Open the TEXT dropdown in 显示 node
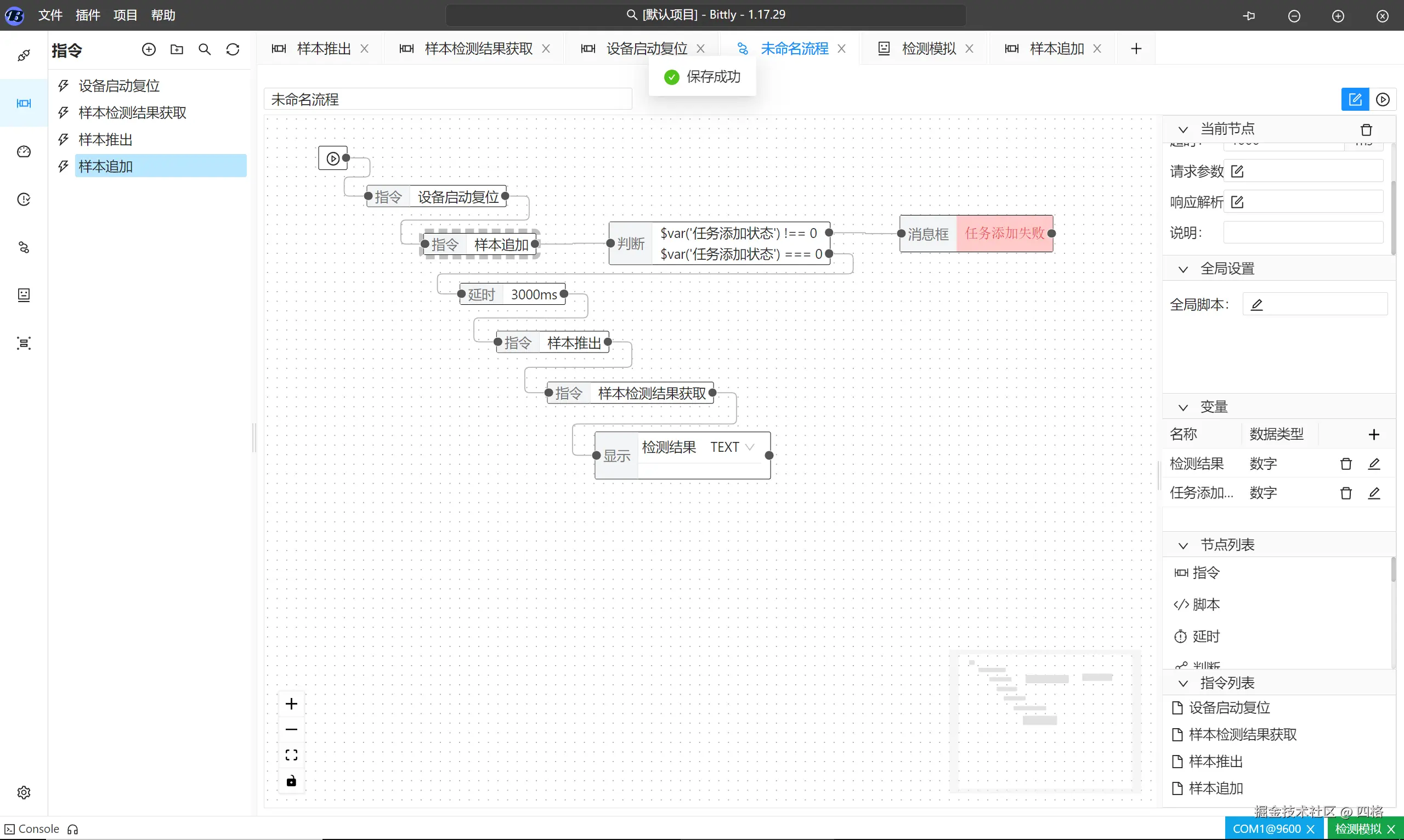Image resolution: width=1404 pixels, height=840 pixels. pos(733,447)
